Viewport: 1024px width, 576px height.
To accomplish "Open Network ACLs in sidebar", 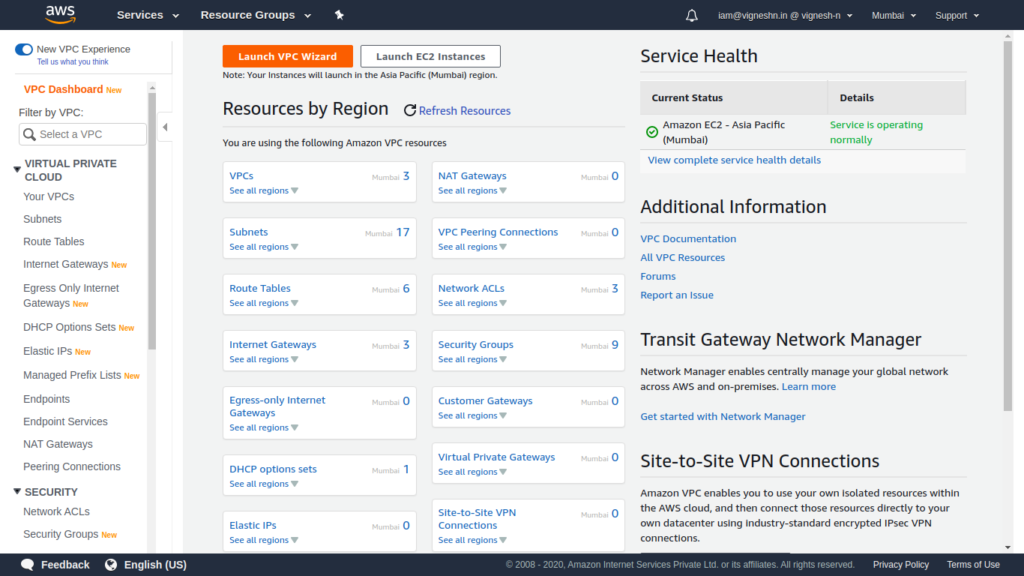I will click(56, 512).
